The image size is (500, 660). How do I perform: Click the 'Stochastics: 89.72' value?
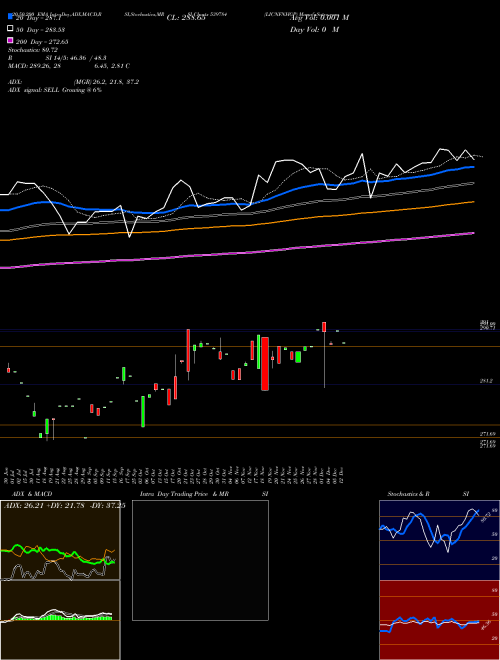[33, 50]
